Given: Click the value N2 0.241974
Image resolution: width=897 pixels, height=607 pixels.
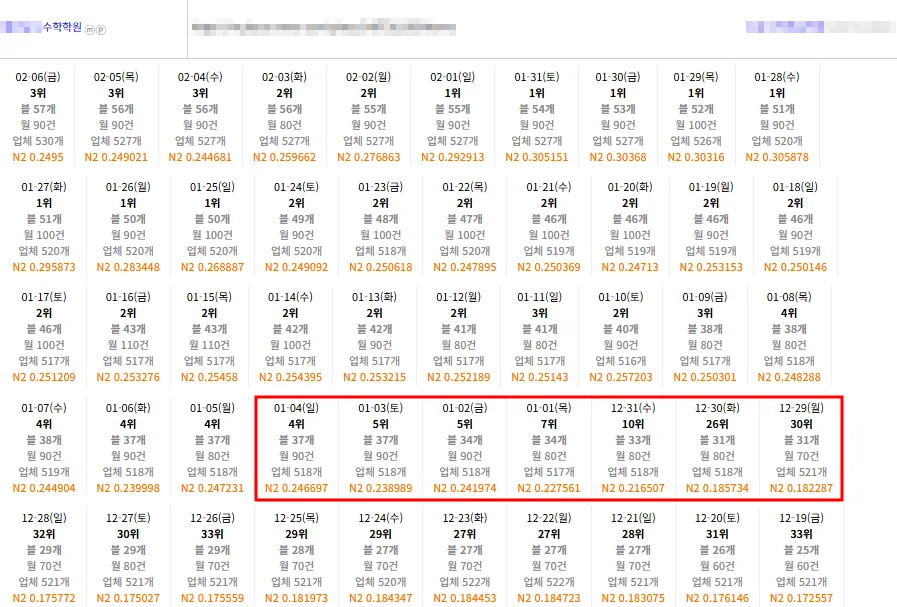Looking at the screenshot, I should [465, 488].
